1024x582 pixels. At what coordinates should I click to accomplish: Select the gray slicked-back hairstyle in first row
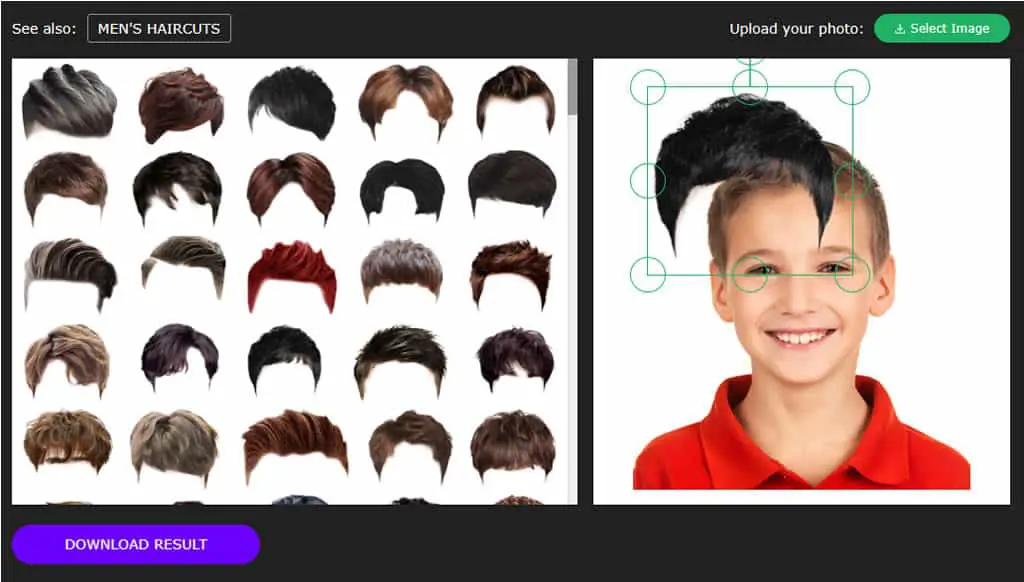[x=69, y=101]
